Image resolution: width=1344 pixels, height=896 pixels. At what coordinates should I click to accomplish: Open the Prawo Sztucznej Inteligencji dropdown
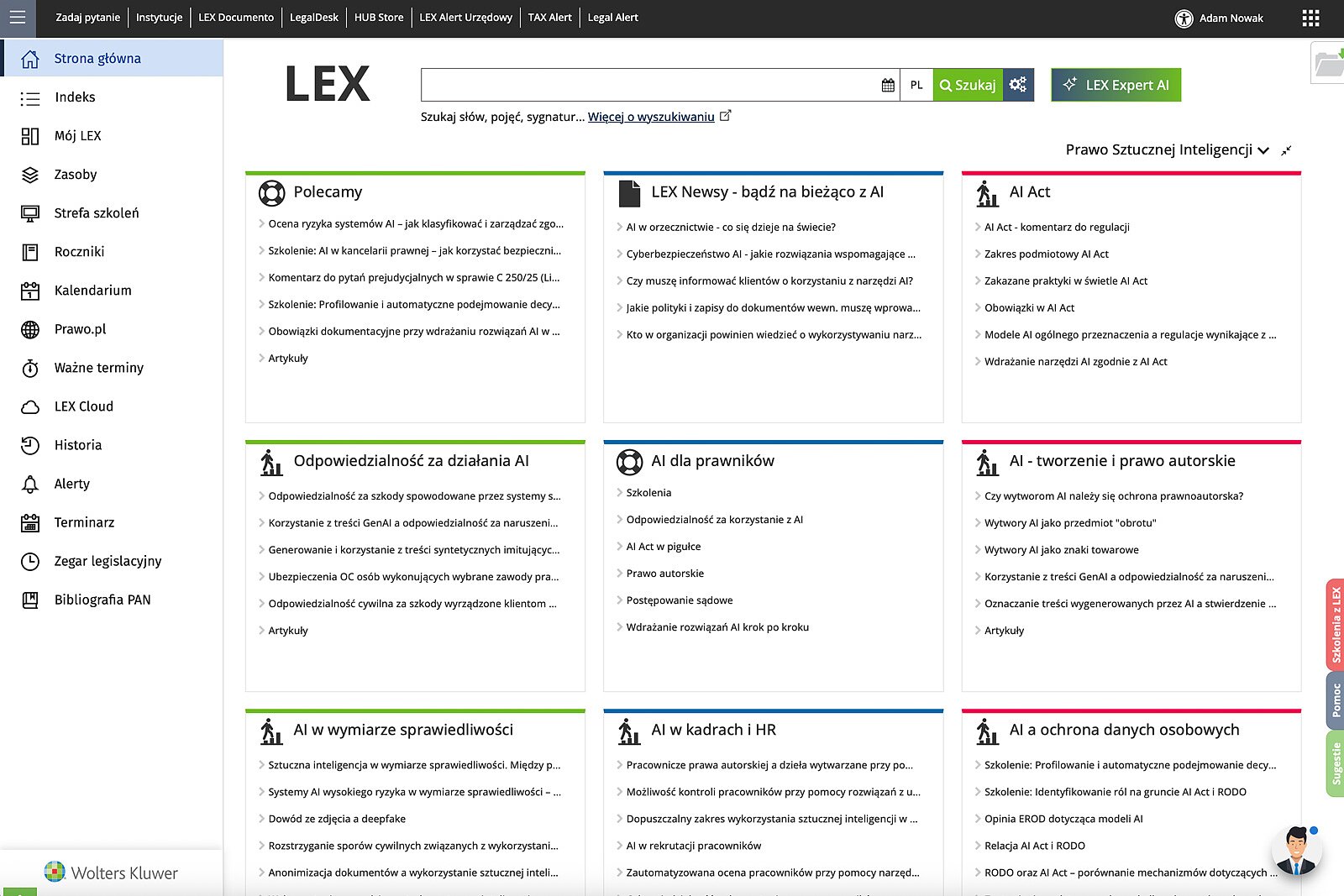tap(1167, 150)
